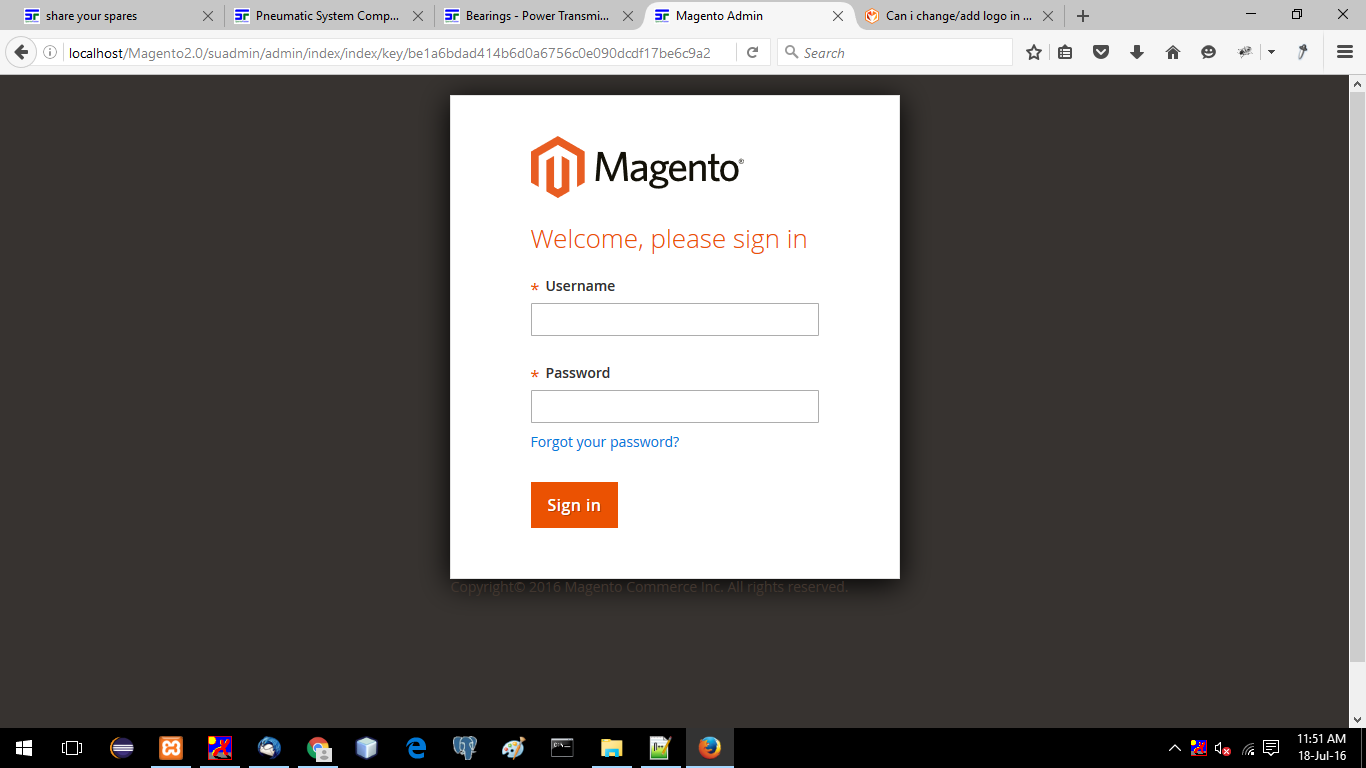
Task: Switch to 'Bearings - Power Transmi...' tab
Action: coord(536,16)
